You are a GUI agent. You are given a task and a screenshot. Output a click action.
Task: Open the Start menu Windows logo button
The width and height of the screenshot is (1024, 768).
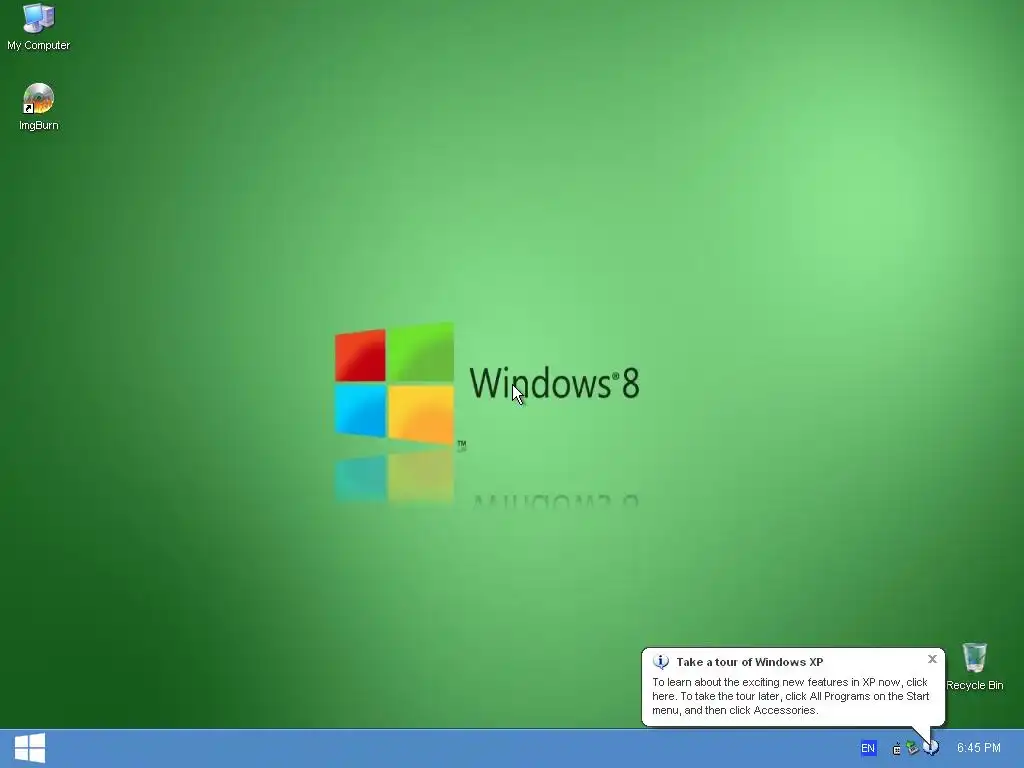pyautogui.click(x=29, y=748)
